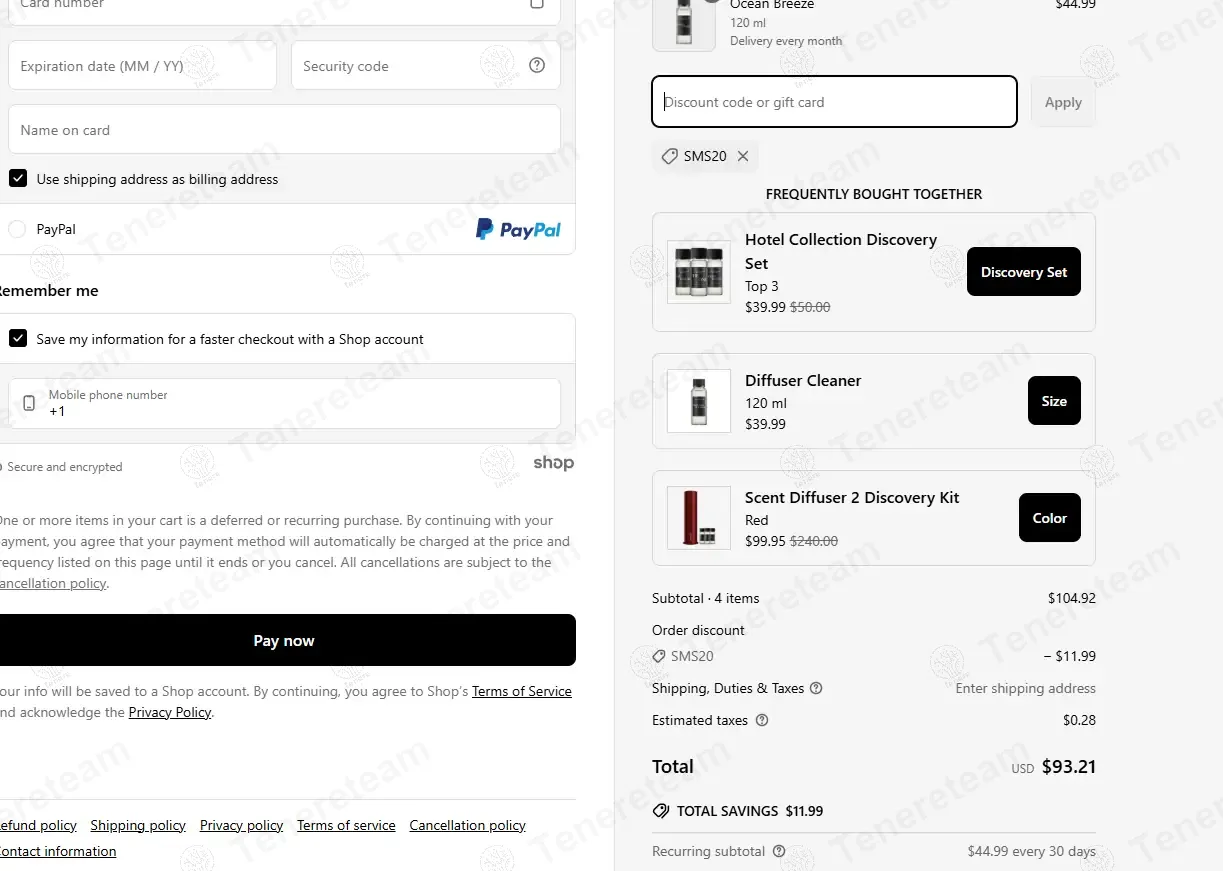Select the PayPal payment option
Image resolution: width=1223 pixels, height=871 pixels.
[x=17, y=229]
